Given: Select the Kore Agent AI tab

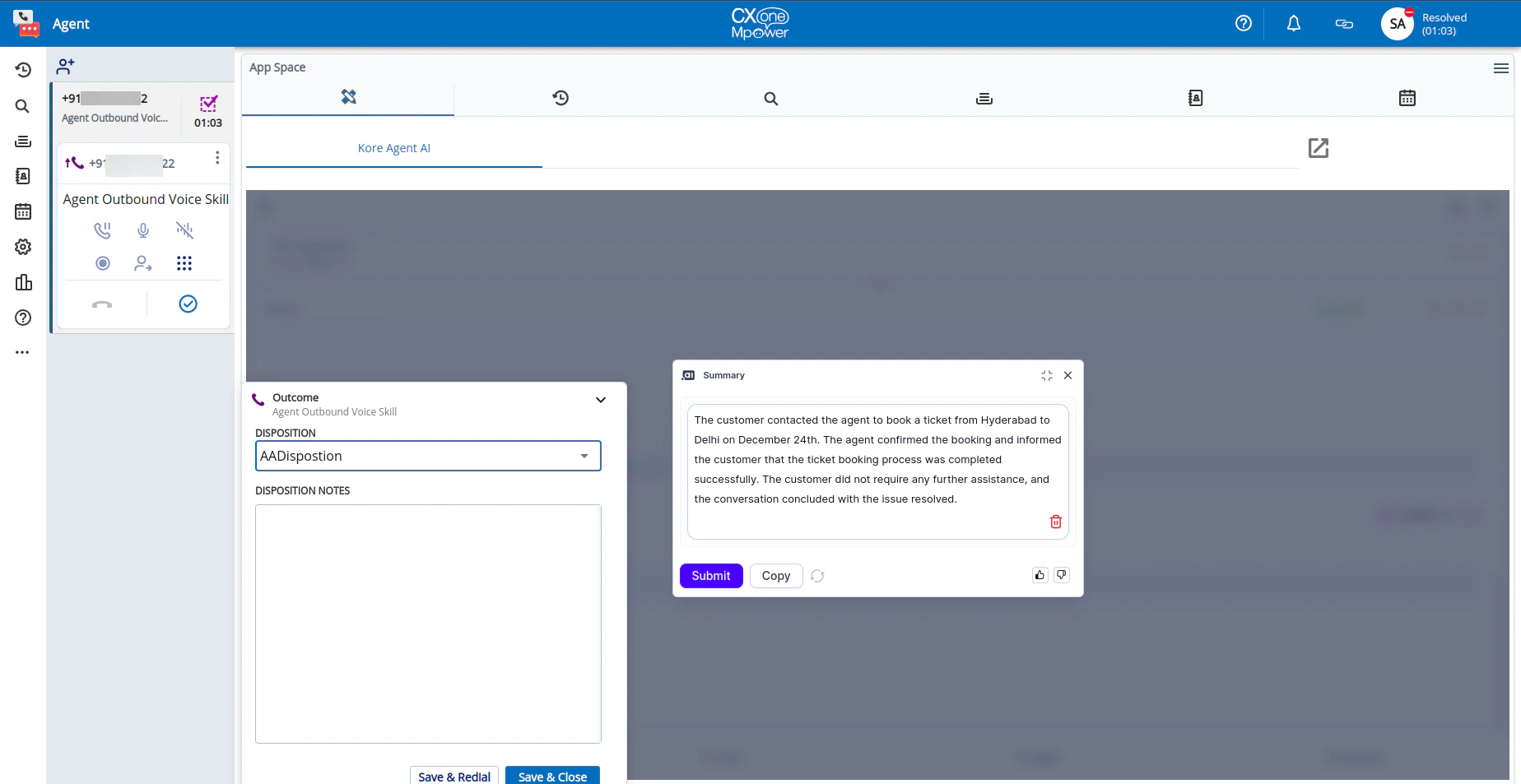Looking at the screenshot, I should pos(394,148).
